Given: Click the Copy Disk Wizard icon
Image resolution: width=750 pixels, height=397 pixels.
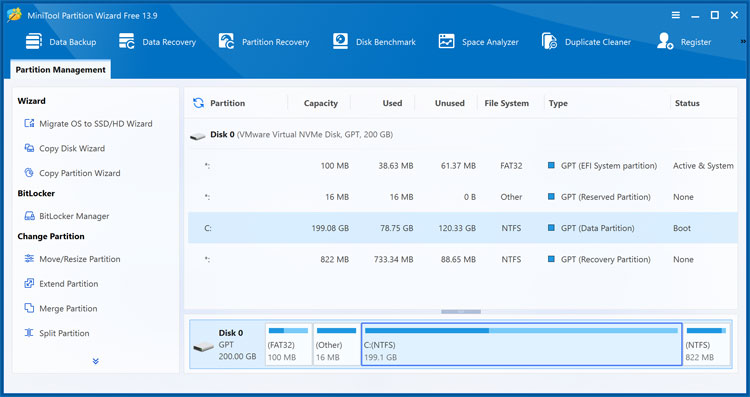Looking at the screenshot, I should [x=29, y=148].
